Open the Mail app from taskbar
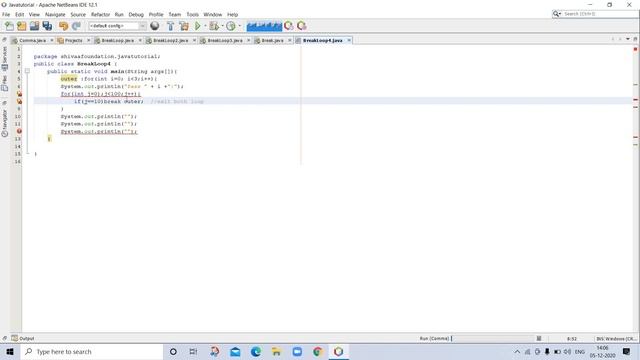 [236, 351]
